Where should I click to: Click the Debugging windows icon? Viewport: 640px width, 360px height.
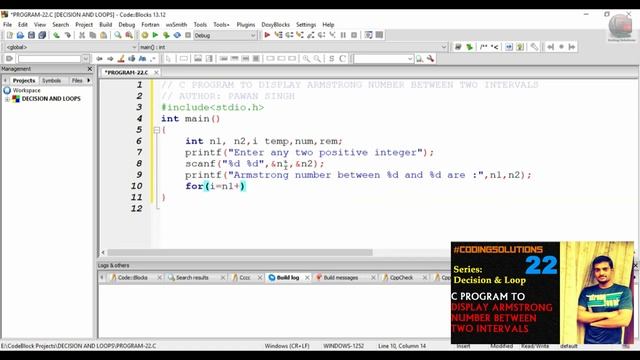(369, 36)
